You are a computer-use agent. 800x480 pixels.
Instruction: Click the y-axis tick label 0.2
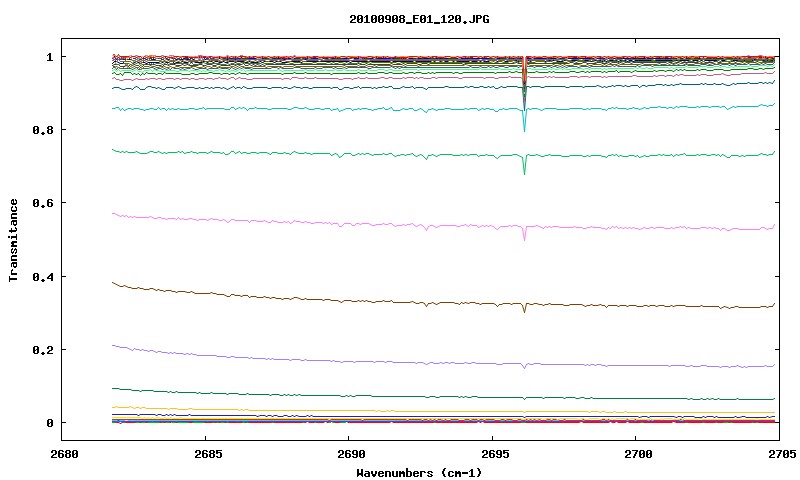point(43,350)
